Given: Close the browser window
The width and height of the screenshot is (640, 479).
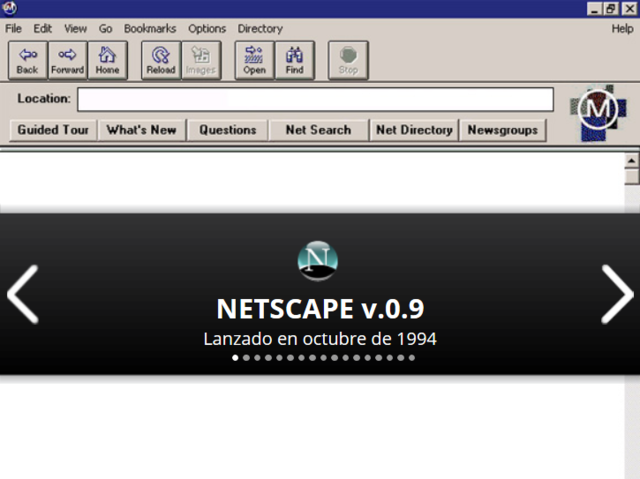Looking at the screenshot, I should tap(629, 9).
